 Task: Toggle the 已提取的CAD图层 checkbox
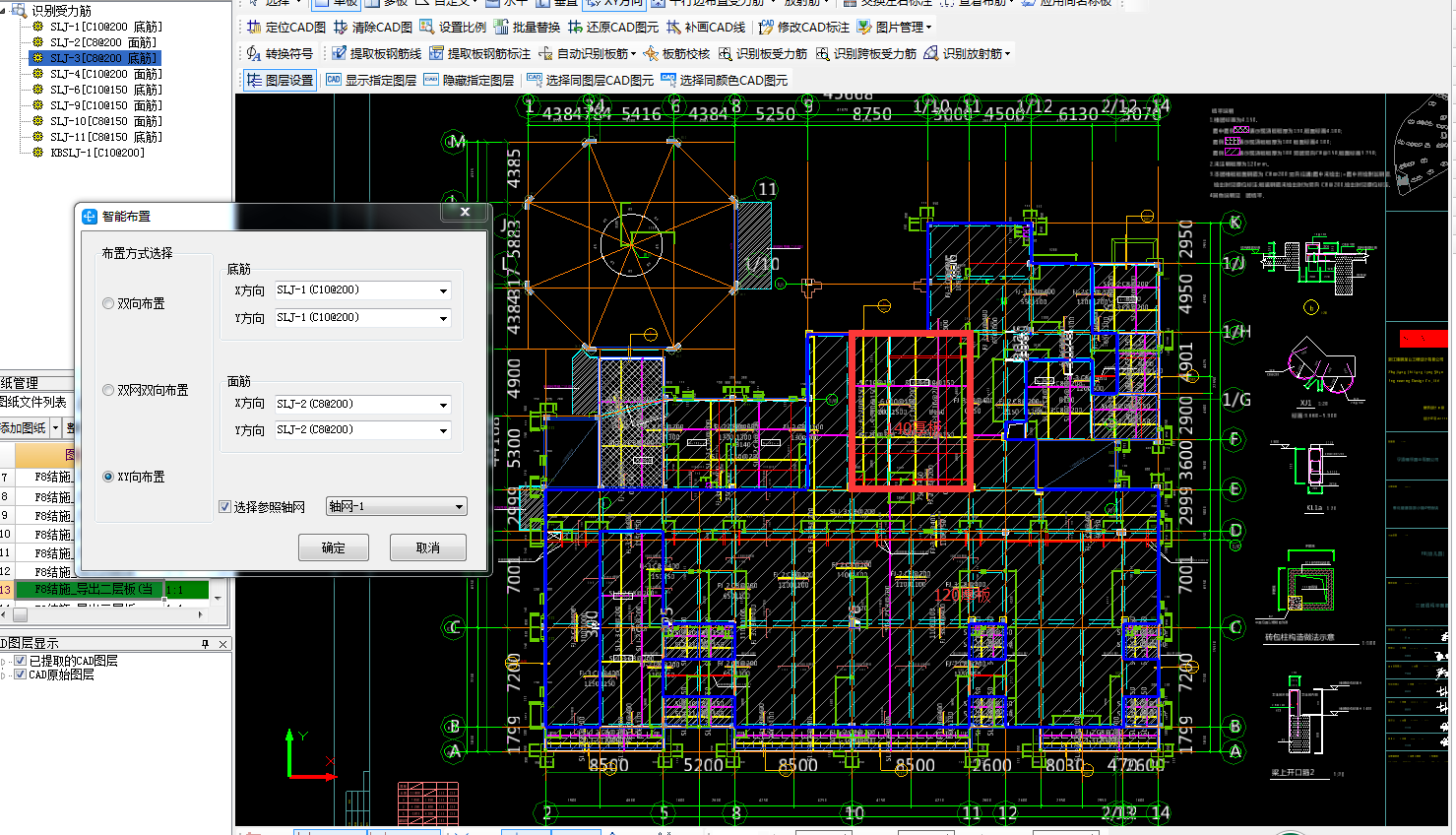[x=21, y=661]
